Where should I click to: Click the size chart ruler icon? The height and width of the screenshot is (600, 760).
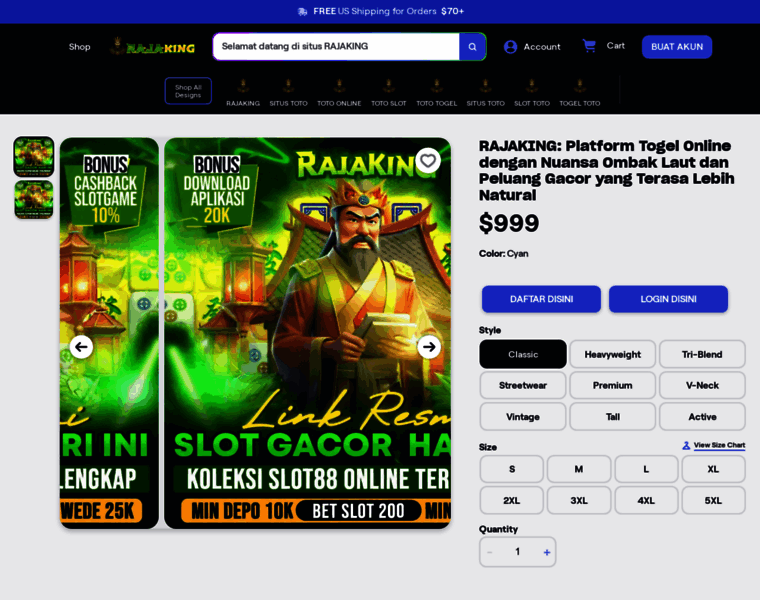click(686, 445)
